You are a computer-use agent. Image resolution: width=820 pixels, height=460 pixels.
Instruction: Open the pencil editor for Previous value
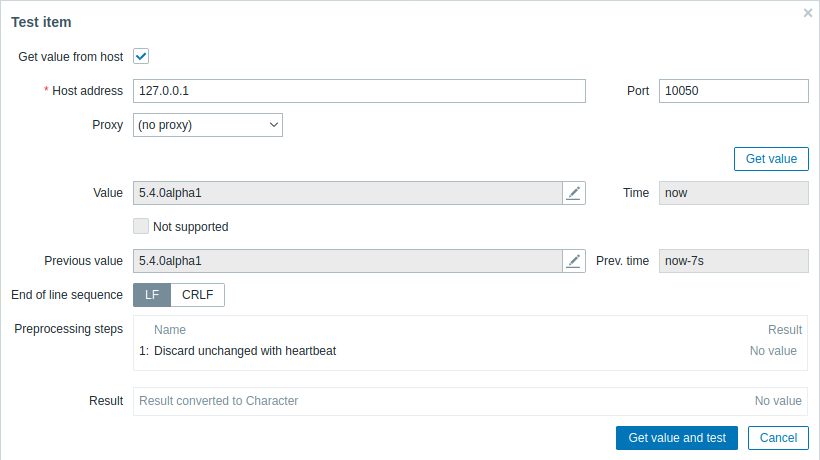(573, 261)
